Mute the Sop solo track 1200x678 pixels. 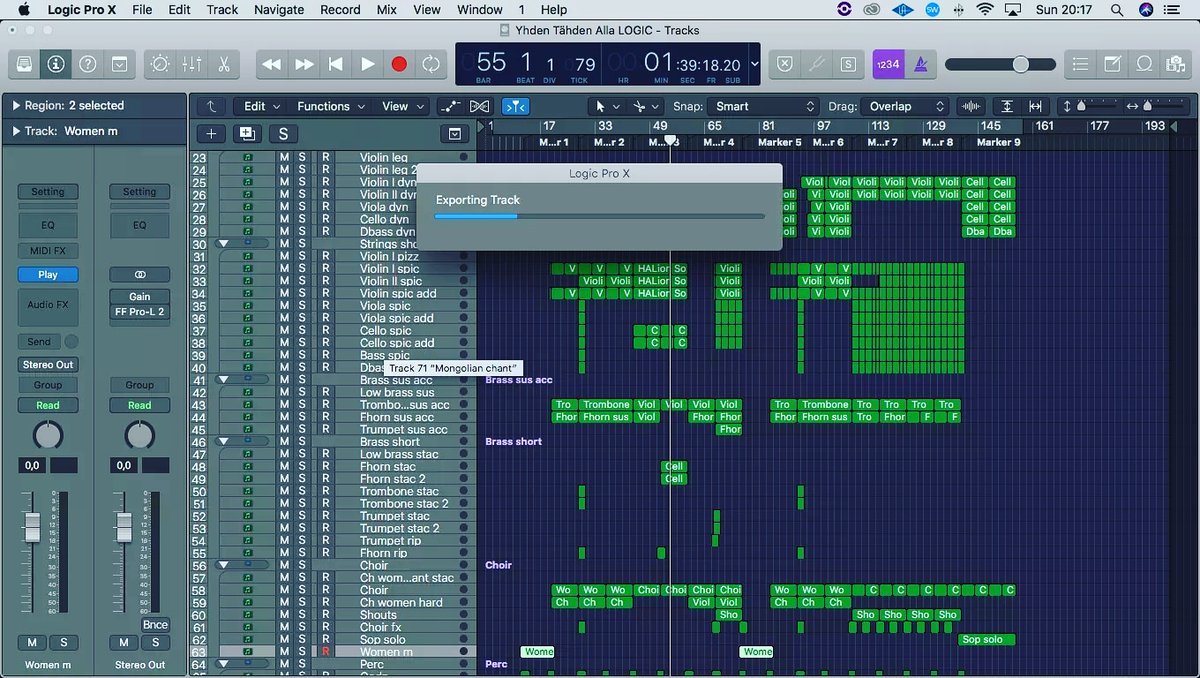point(284,640)
